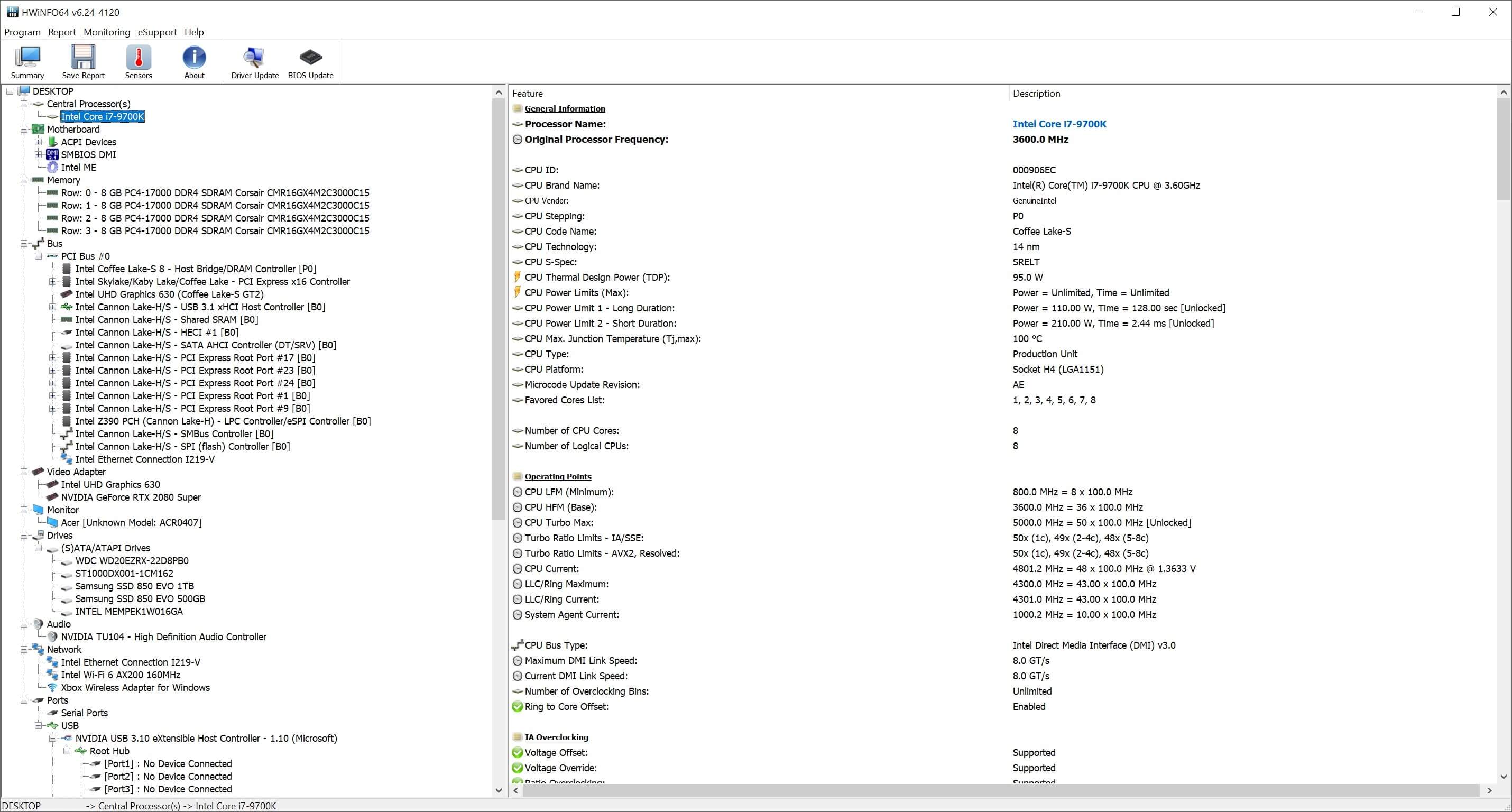This screenshot has height=812, width=1512.
Task: Collapse the Drives tree node
Action: point(24,536)
